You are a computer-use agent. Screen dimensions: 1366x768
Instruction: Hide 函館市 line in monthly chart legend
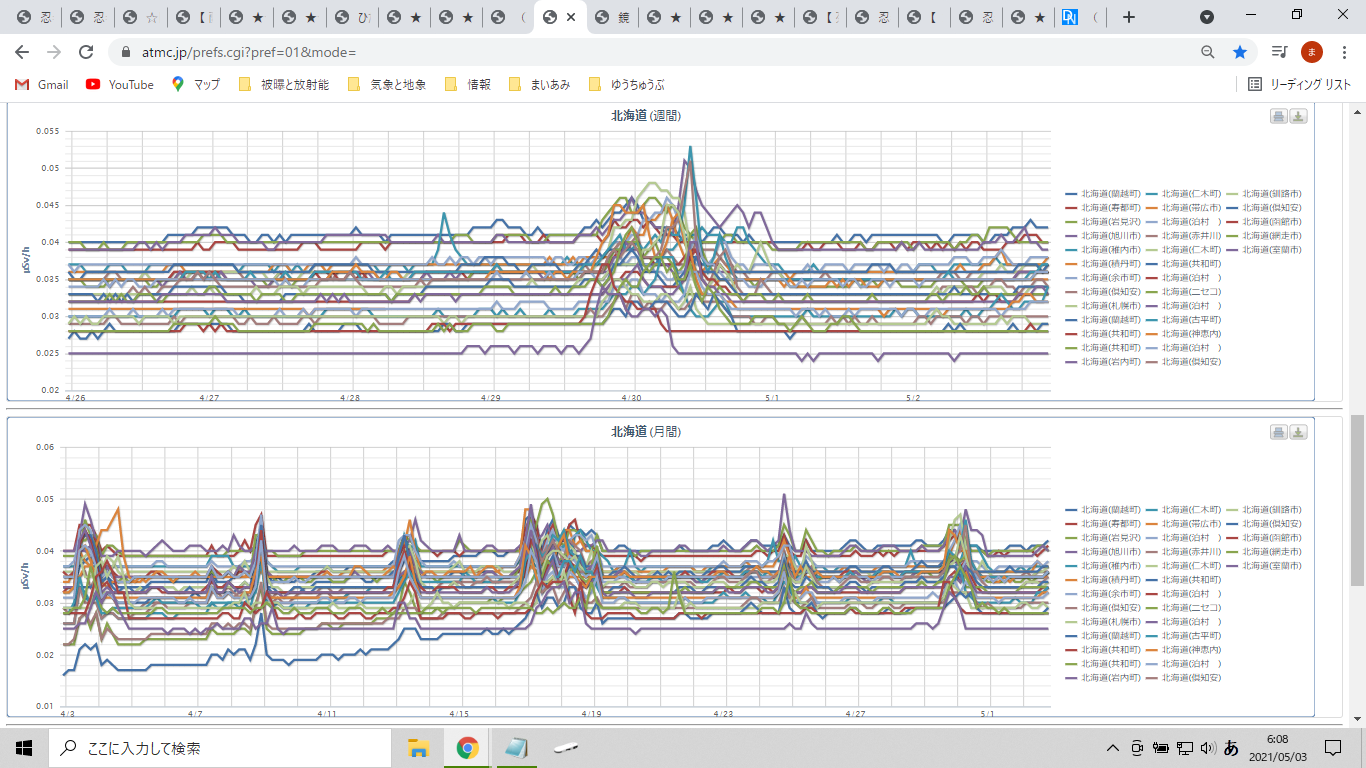click(1264, 538)
